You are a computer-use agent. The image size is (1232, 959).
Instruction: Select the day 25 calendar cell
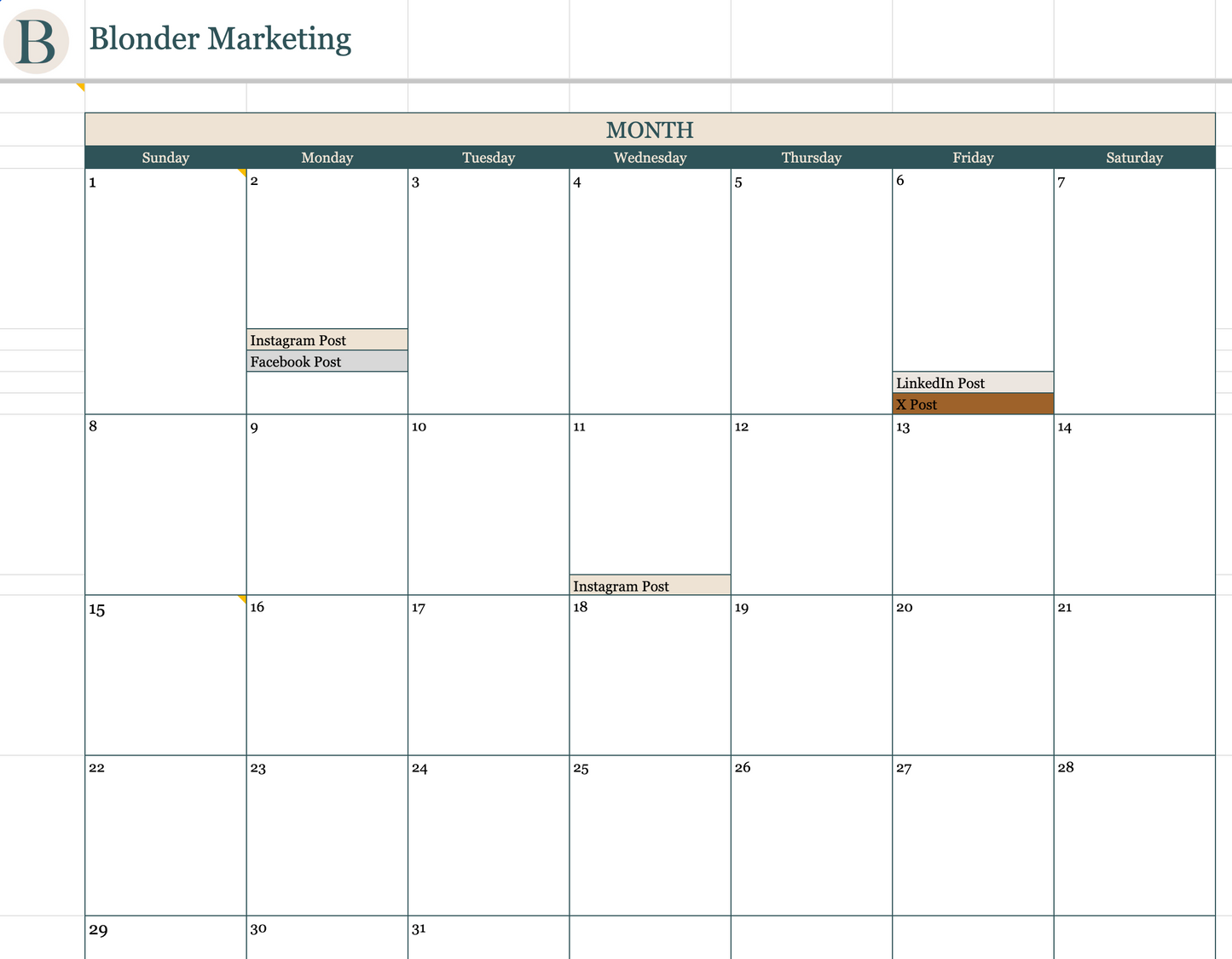tap(650, 835)
